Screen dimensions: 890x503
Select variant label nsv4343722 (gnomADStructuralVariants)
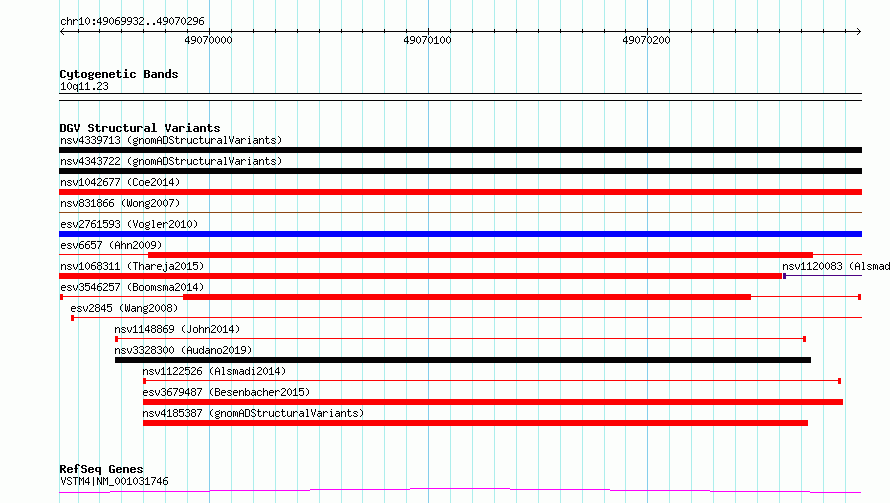pyautogui.click(x=171, y=161)
